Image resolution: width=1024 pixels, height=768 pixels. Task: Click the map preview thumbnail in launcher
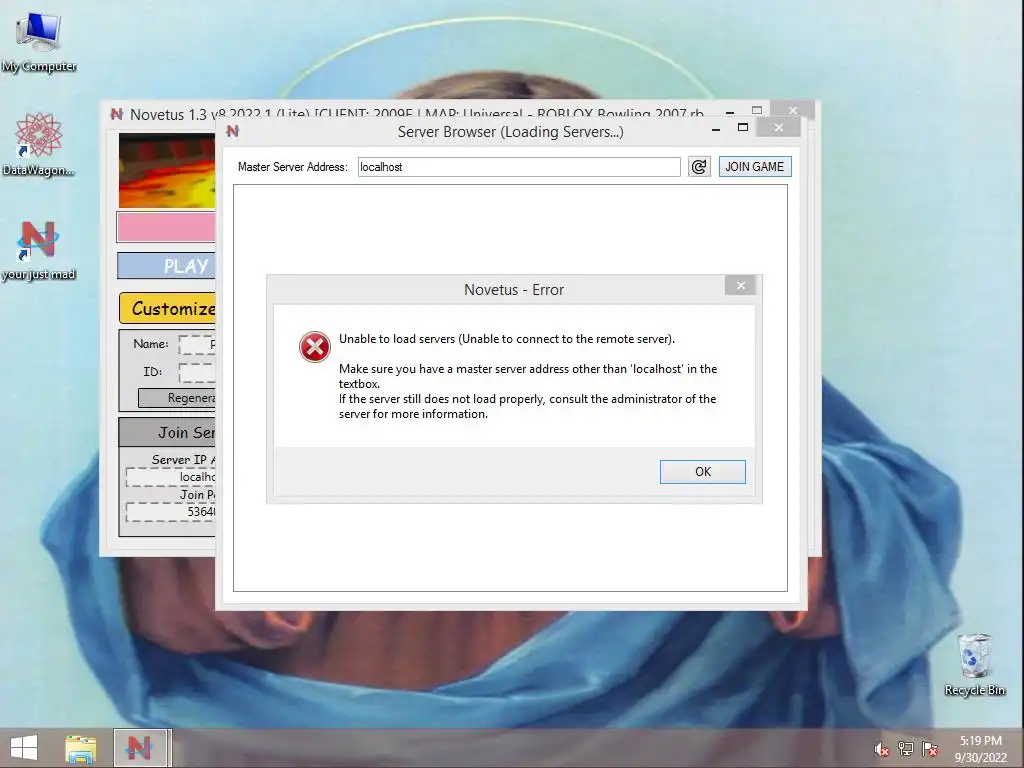click(167, 170)
